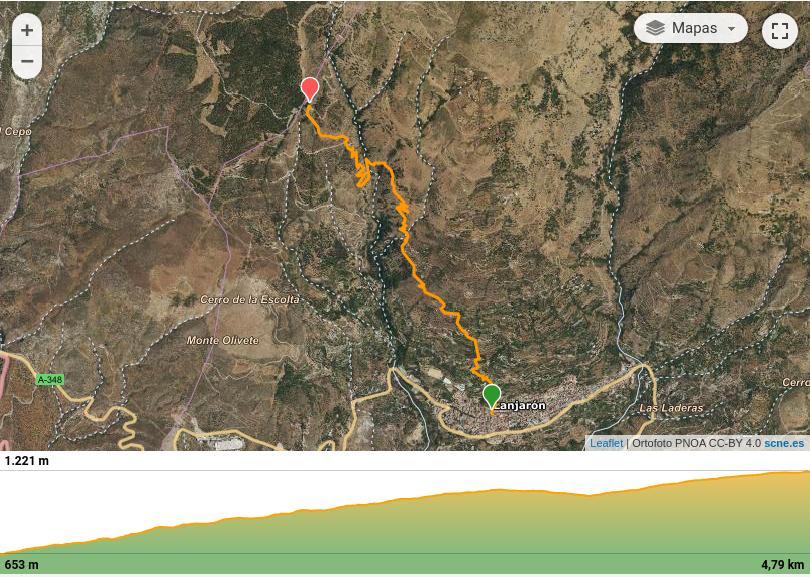Zoom in with the plus button
The image size is (810, 577).
pyautogui.click(x=27, y=30)
